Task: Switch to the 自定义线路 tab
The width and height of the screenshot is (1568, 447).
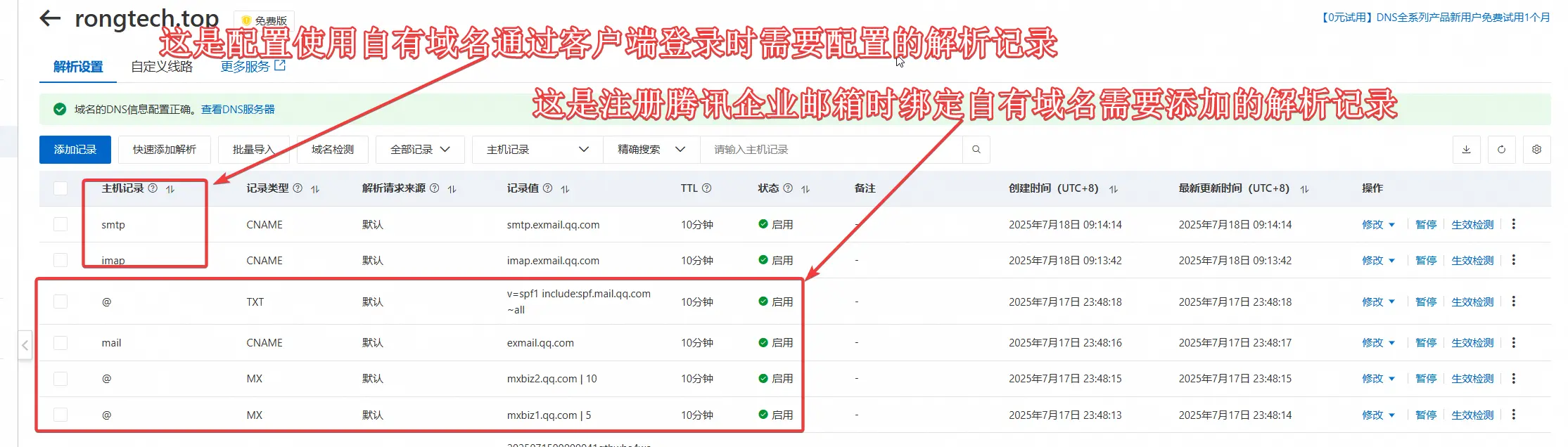Action: tap(162, 67)
